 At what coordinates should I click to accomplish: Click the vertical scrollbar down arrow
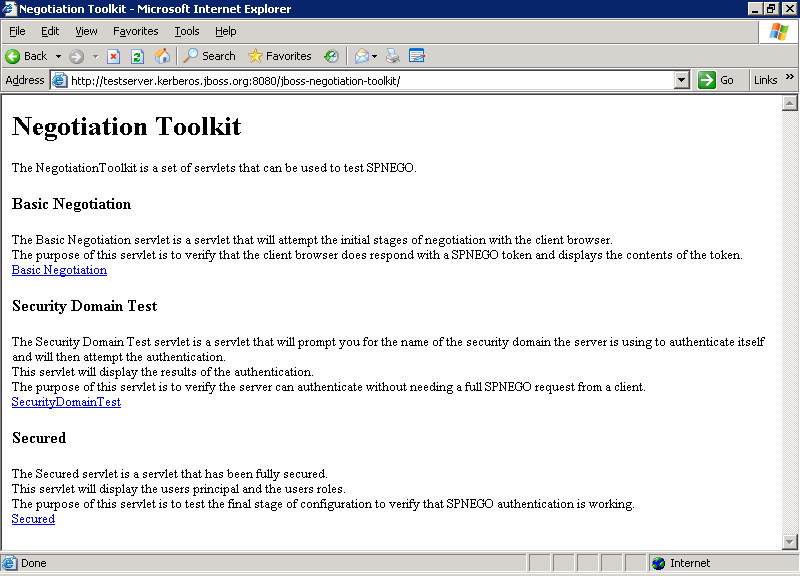pos(789,542)
